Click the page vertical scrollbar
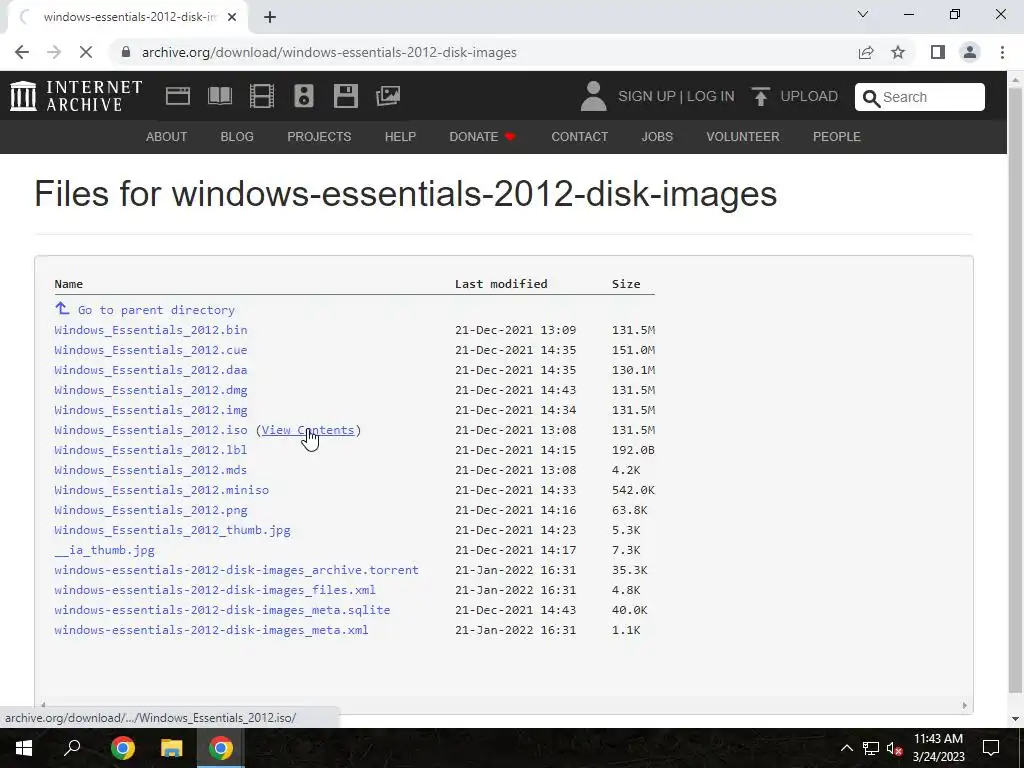This screenshot has width=1024, height=768. pos(1015,392)
